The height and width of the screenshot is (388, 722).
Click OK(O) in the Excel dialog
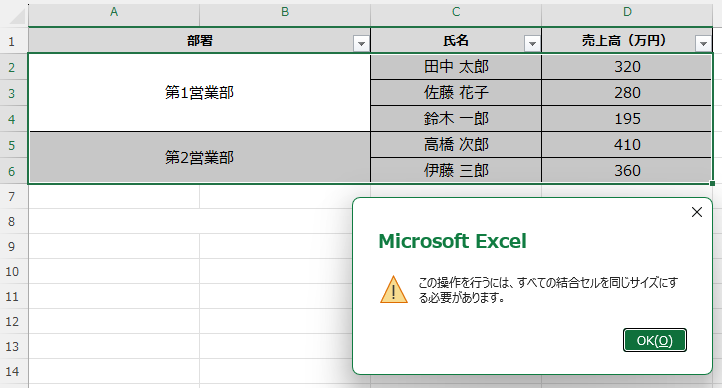[x=654, y=340]
